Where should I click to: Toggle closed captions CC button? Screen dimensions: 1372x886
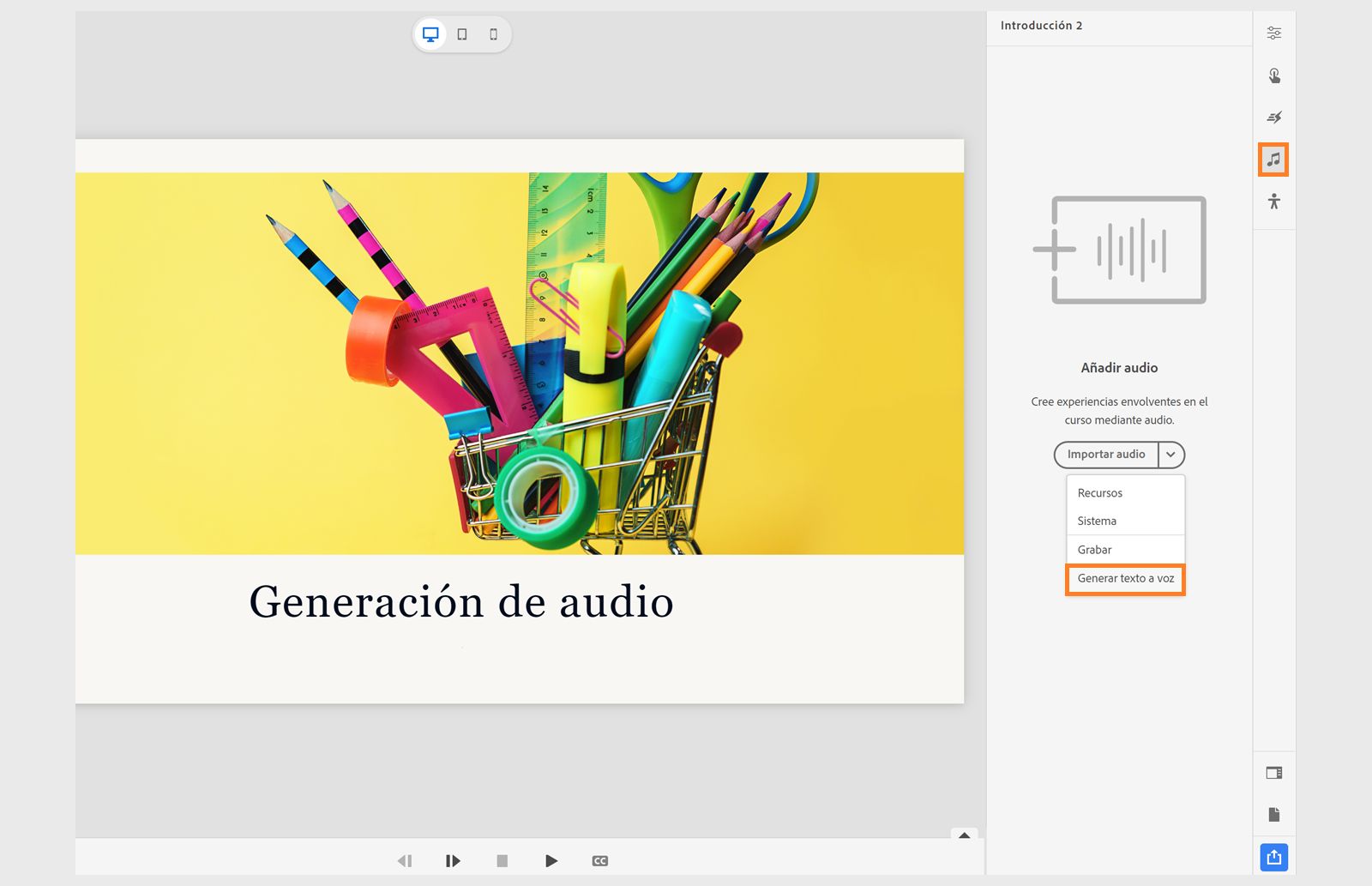(x=600, y=861)
